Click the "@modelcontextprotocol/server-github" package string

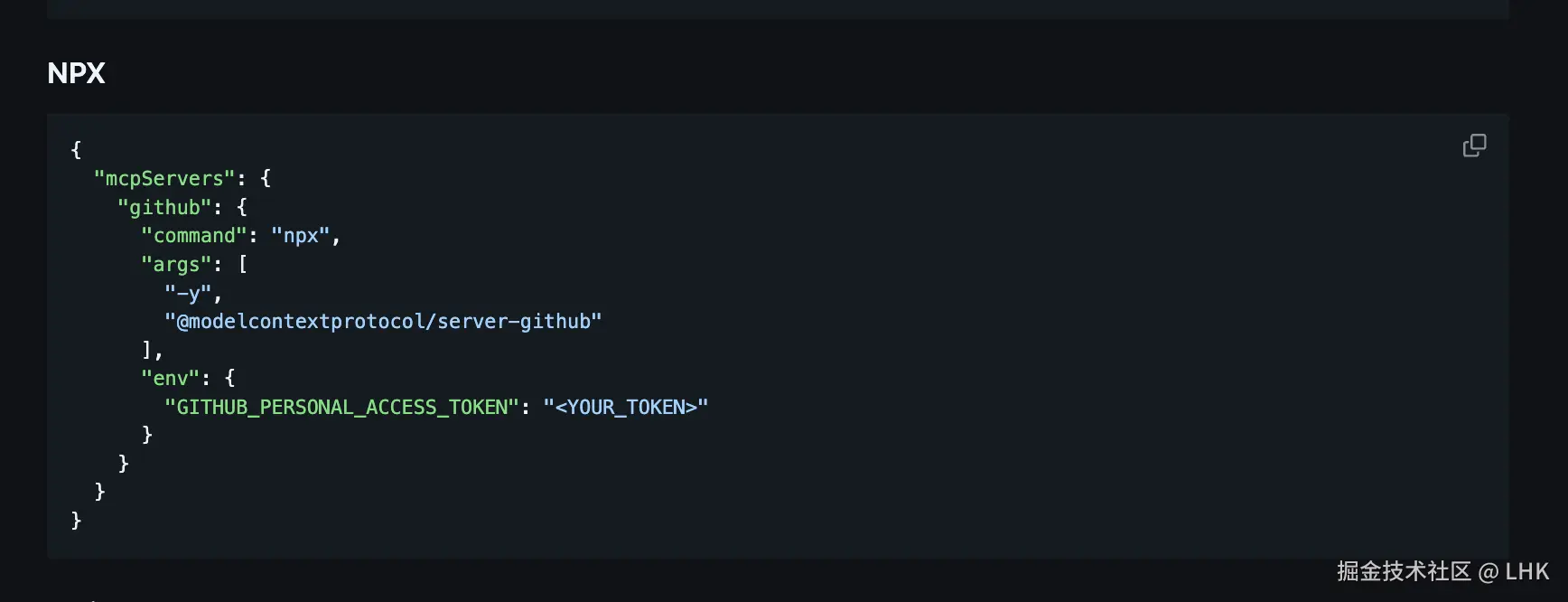[x=383, y=322]
